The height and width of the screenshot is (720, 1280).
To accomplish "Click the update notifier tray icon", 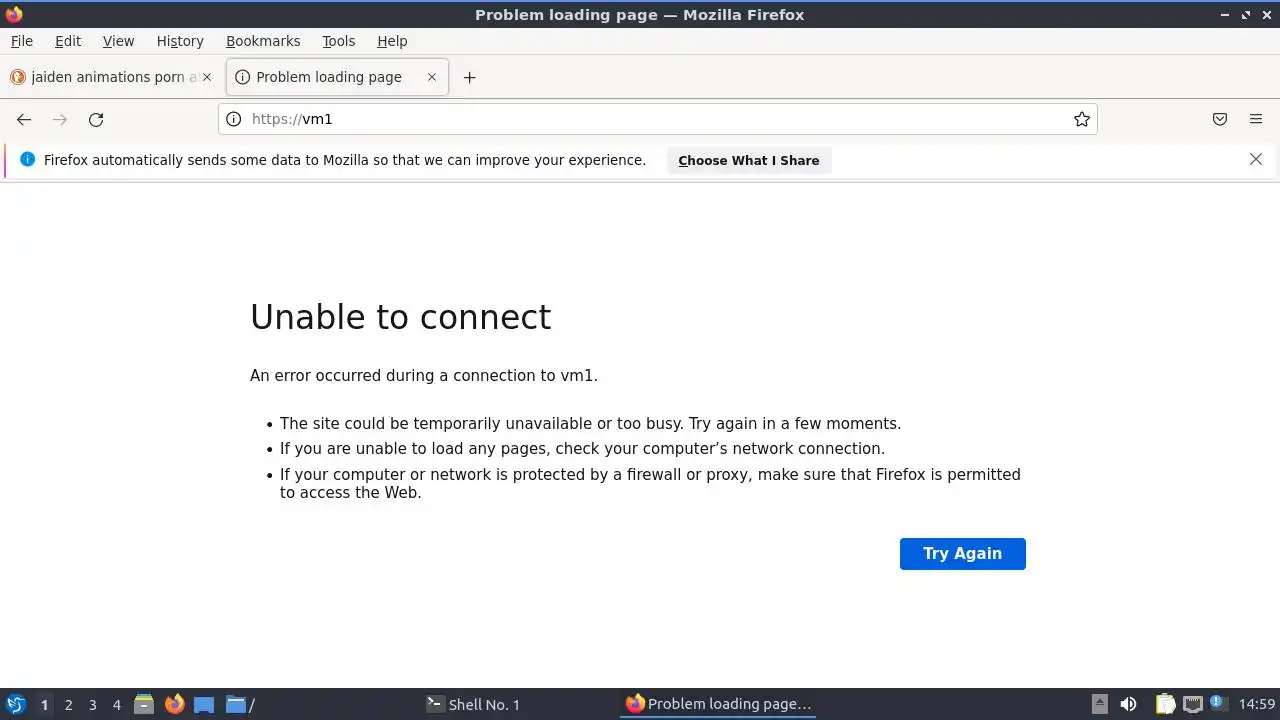I will (x=1218, y=703).
